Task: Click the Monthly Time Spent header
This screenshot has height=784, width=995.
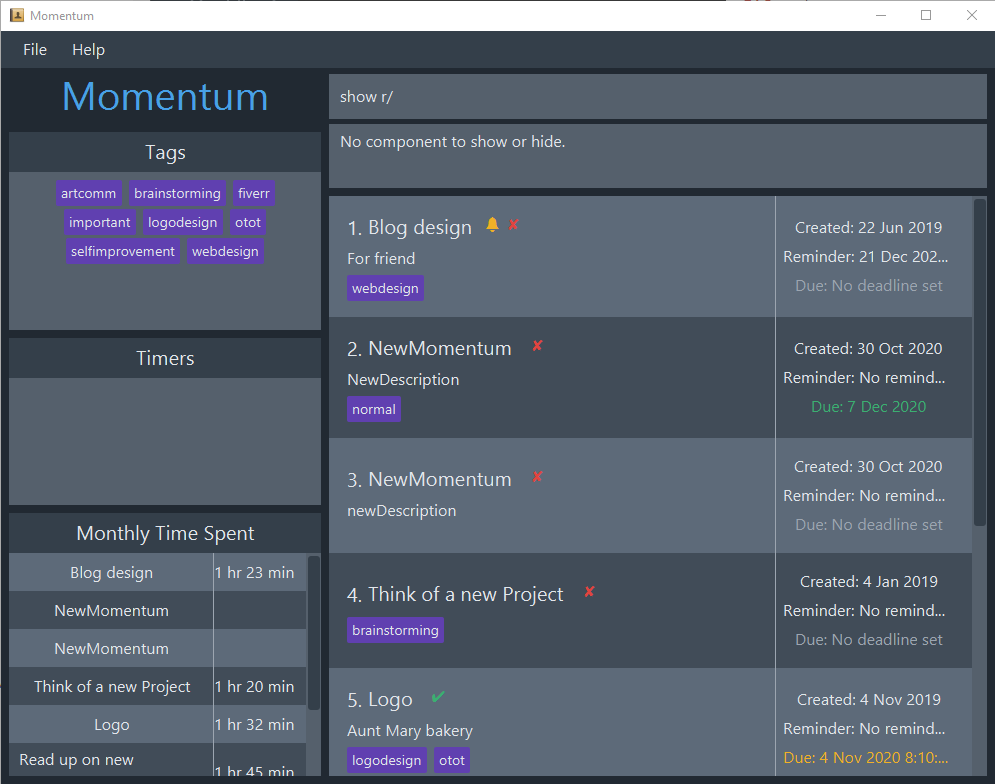Action: [165, 533]
